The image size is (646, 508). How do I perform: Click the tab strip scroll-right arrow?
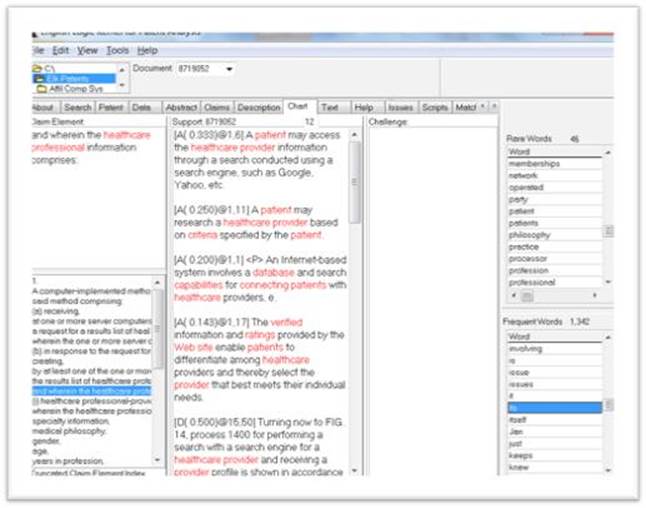tap(494, 107)
